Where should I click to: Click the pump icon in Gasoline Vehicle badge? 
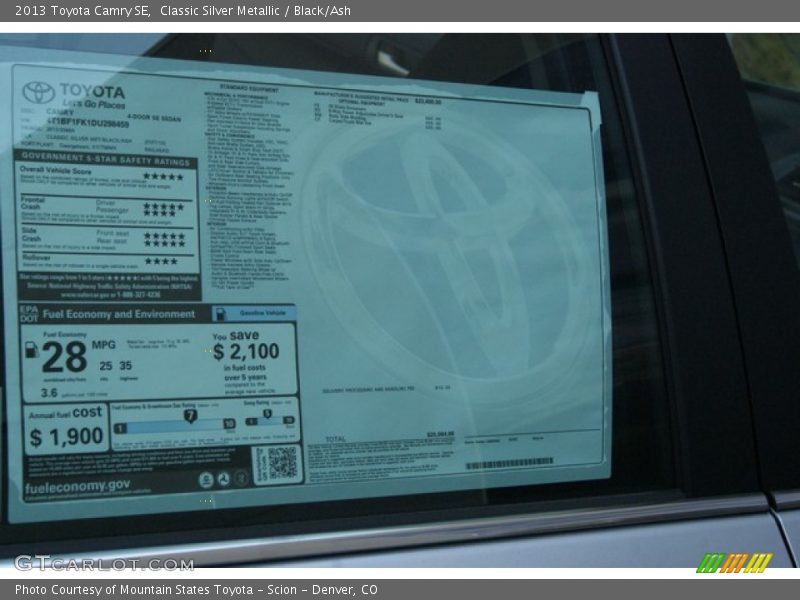[221, 314]
